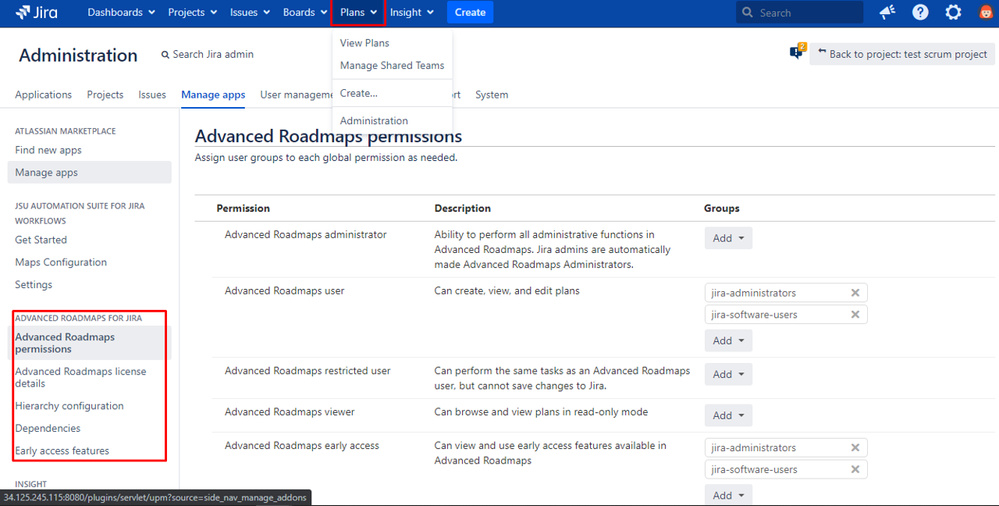The image size is (999, 506).
Task: Open Manage apps in the sidebar
Action: coord(89,173)
